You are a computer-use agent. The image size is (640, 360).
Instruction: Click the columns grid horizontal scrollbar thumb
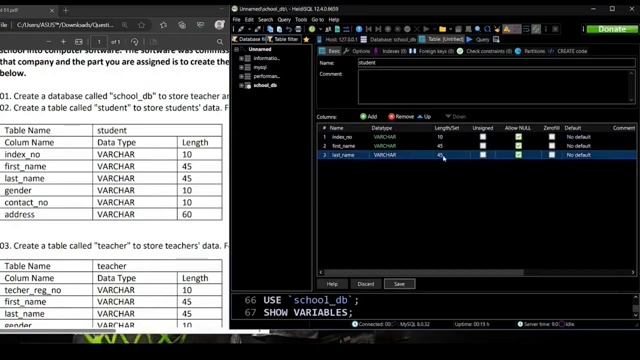(x=424, y=272)
